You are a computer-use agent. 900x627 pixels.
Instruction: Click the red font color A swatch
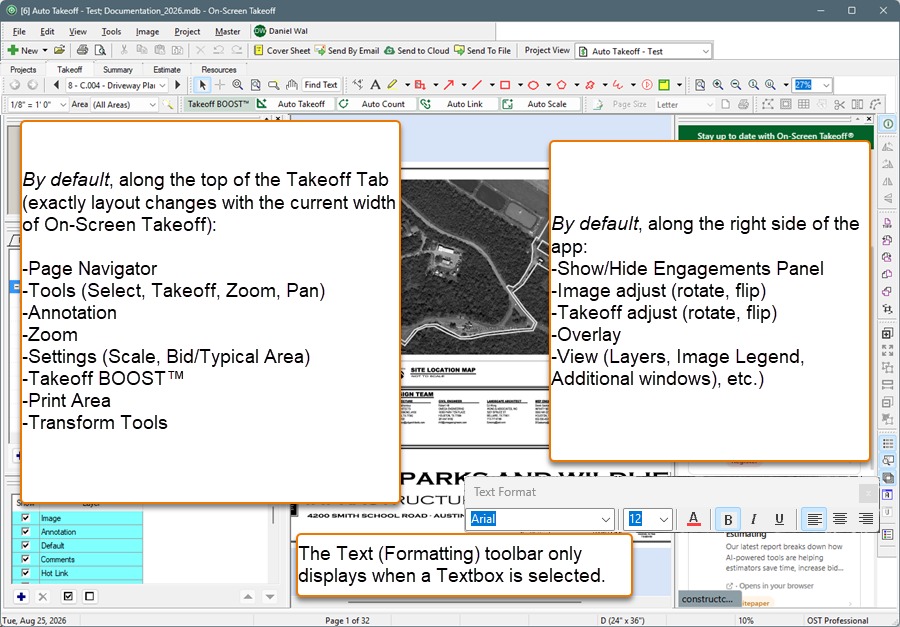point(693,520)
